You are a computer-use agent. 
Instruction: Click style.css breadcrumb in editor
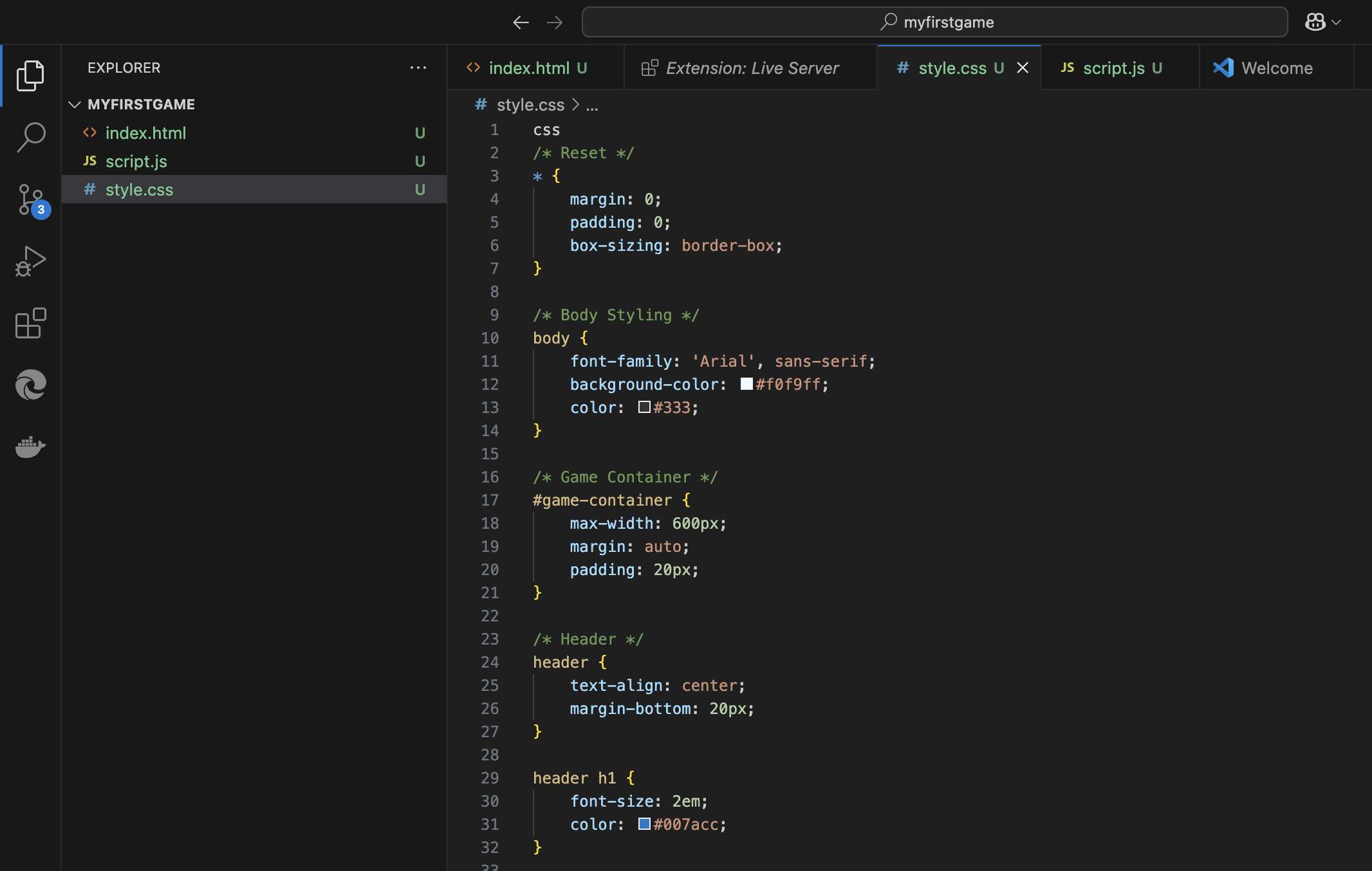point(530,105)
